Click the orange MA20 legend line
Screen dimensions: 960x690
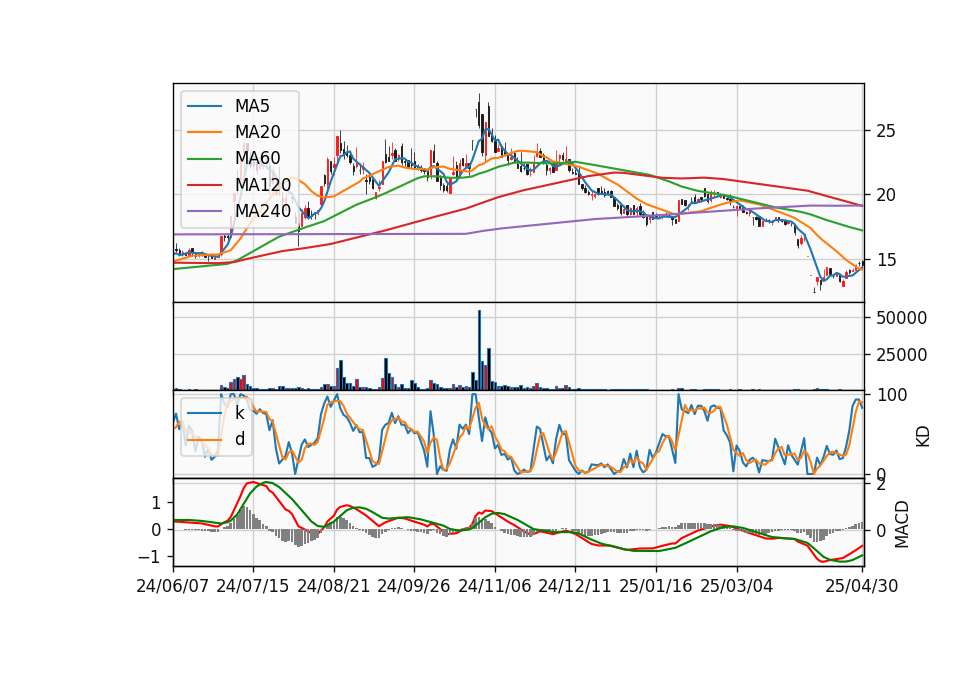[x=204, y=132]
